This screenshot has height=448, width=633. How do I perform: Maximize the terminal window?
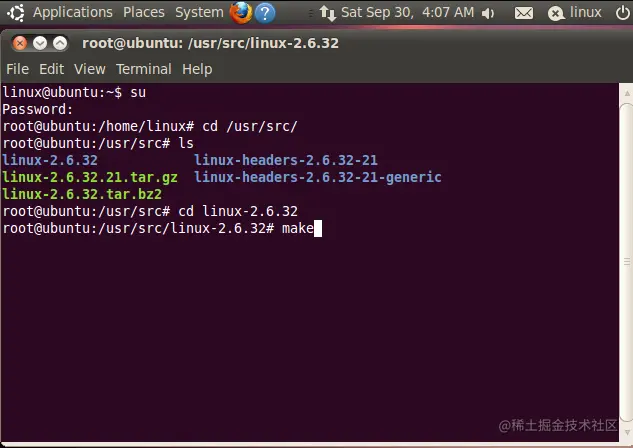click(60, 43)
